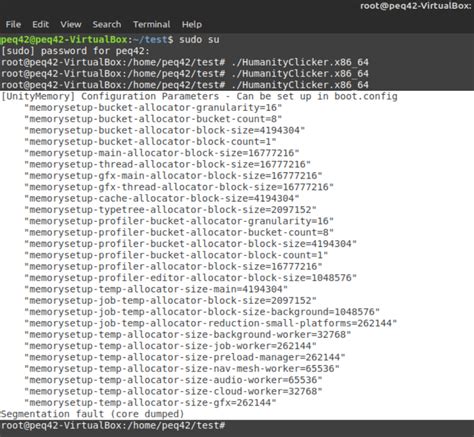Image resolution: width=474 pixels, height=437 pixels.
Task: Click 'memorysetup-cache-allocator-block-size=4194304' line
Action: point(162,198)
